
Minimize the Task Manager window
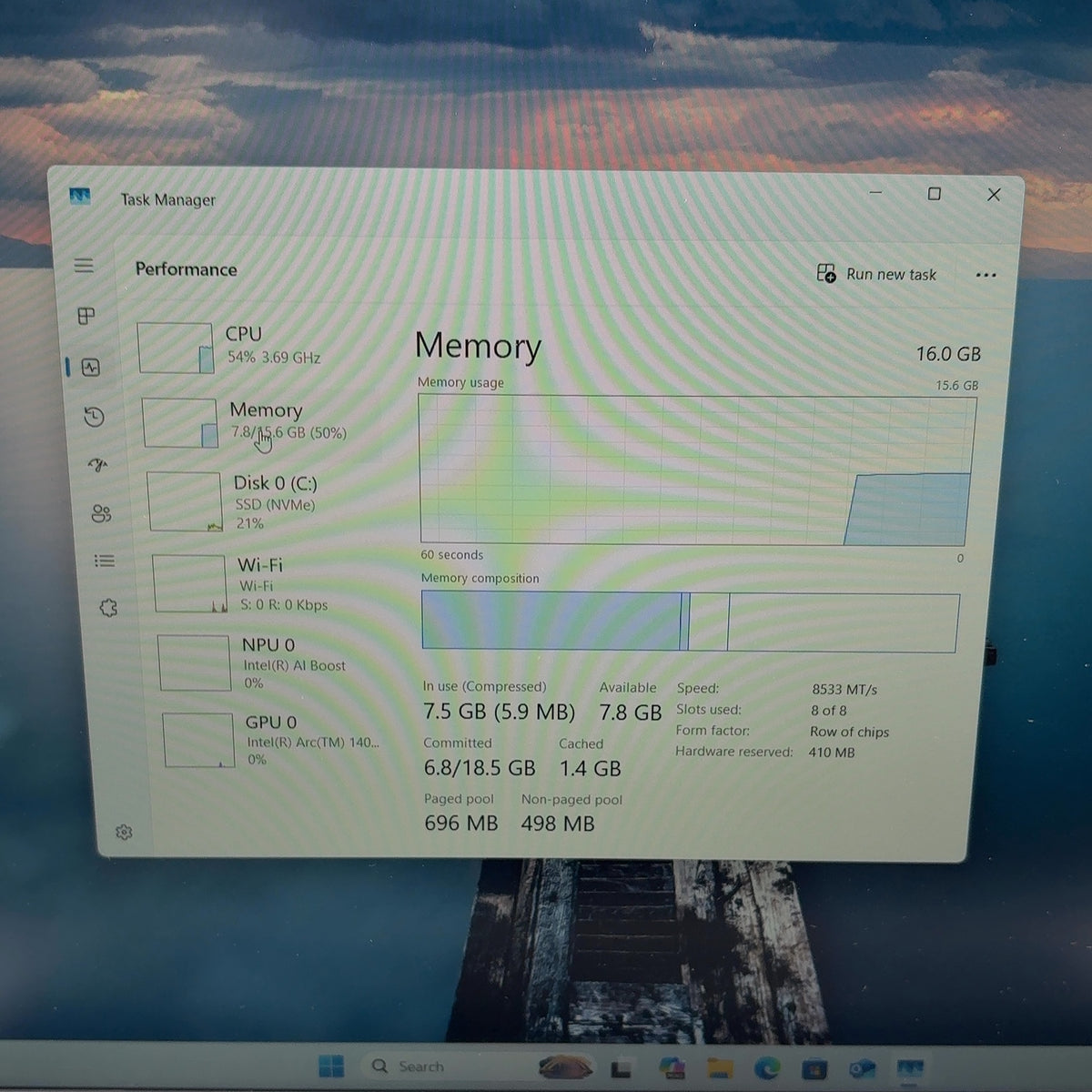pyautogui.click(x=875, y=193)
